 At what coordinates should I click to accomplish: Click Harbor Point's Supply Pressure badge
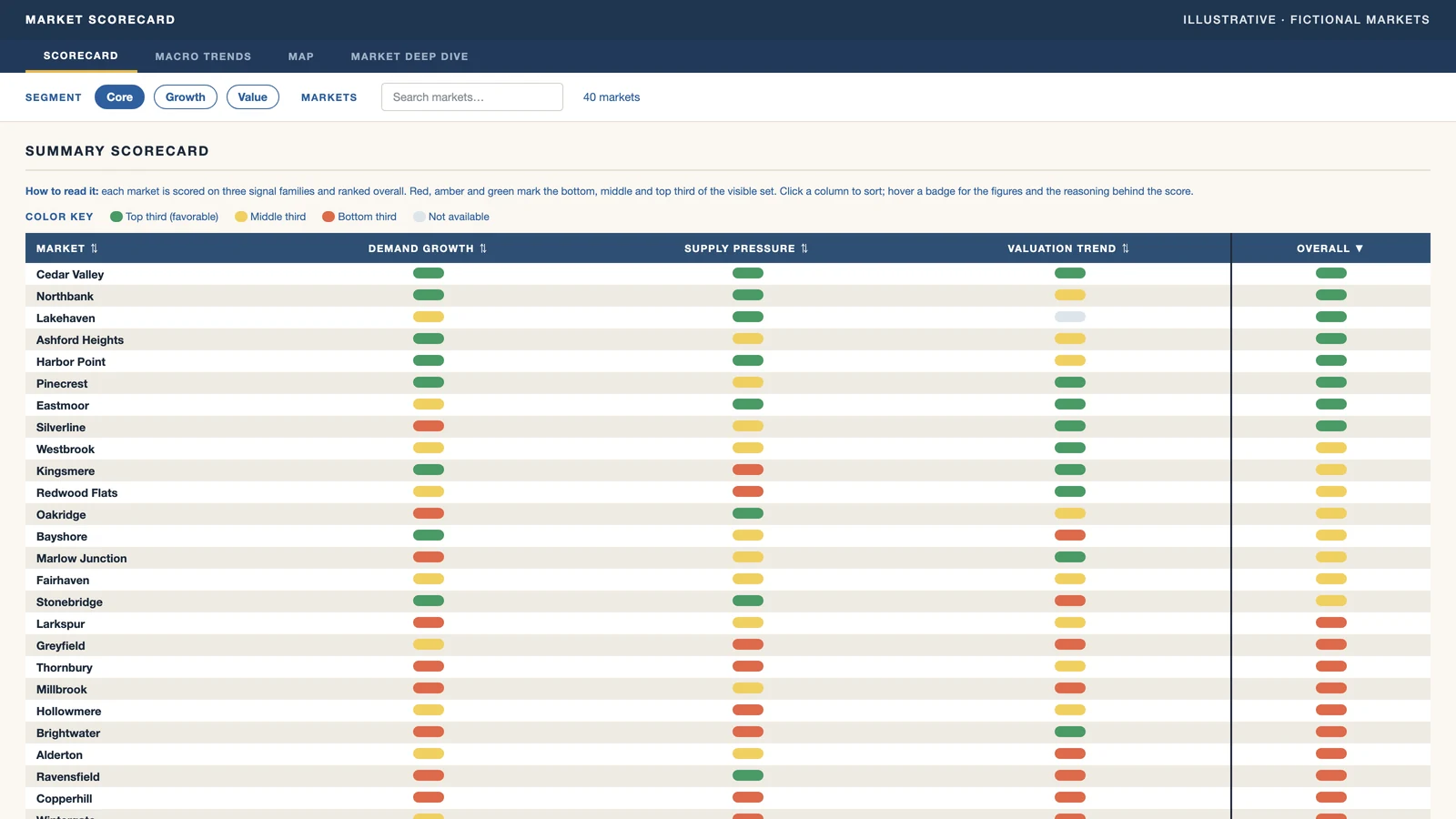[748, 360]
